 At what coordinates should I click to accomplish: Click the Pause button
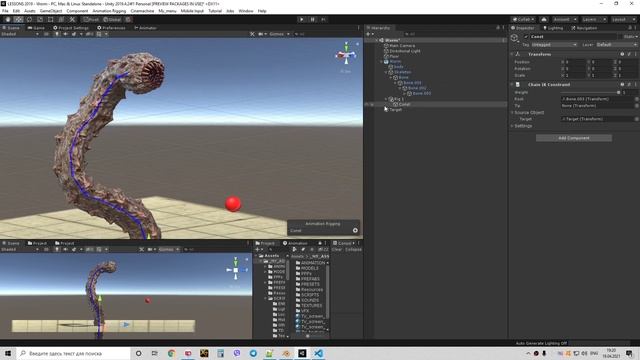click(x=313, y=20)
